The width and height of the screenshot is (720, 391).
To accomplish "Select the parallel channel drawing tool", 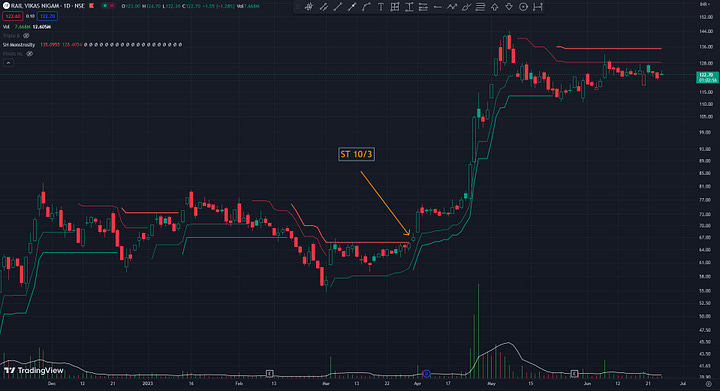I will coord(323,7).
